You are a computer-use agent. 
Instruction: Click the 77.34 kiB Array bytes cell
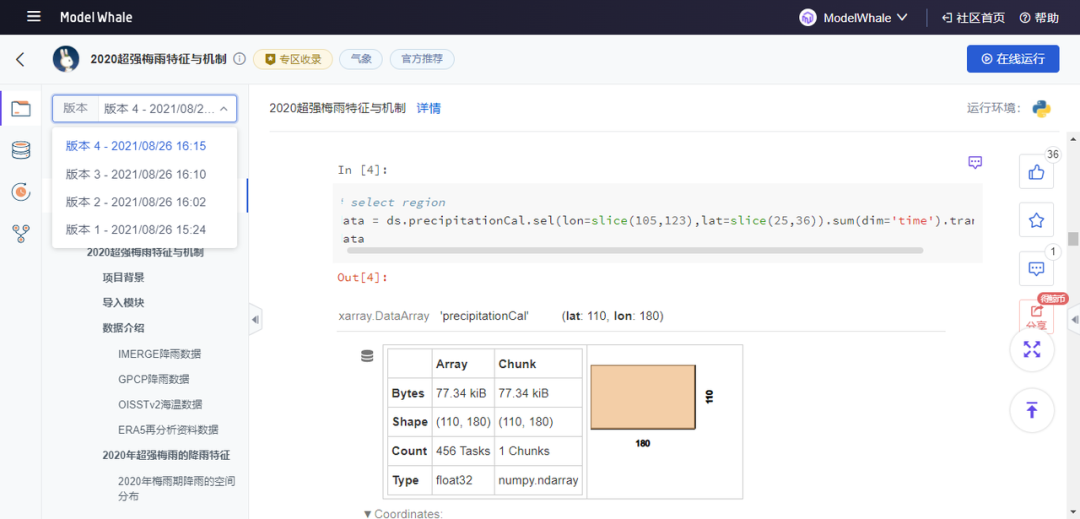pos(461,394)
